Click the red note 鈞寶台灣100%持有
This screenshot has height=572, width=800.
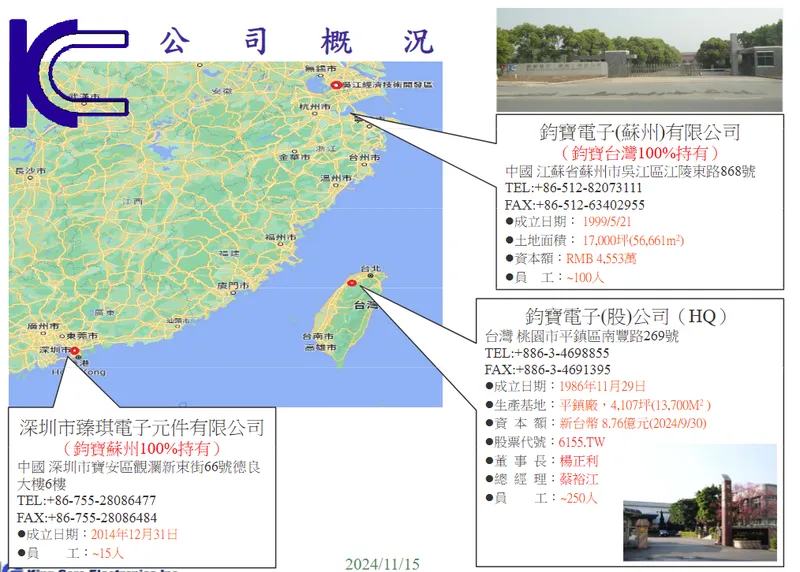tap(640, 153)
